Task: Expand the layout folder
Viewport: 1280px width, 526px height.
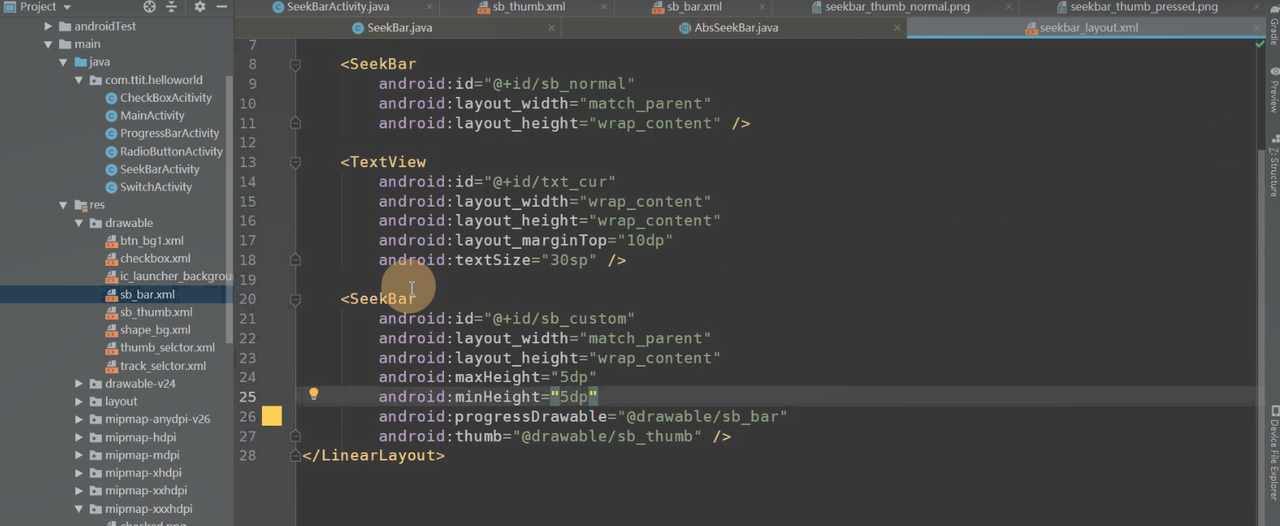Action: pos(80,401)
